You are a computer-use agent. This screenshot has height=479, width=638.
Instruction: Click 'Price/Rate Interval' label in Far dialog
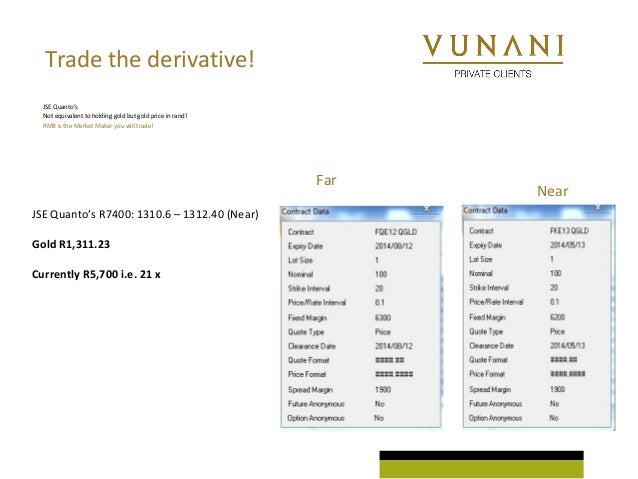[317, 303]
